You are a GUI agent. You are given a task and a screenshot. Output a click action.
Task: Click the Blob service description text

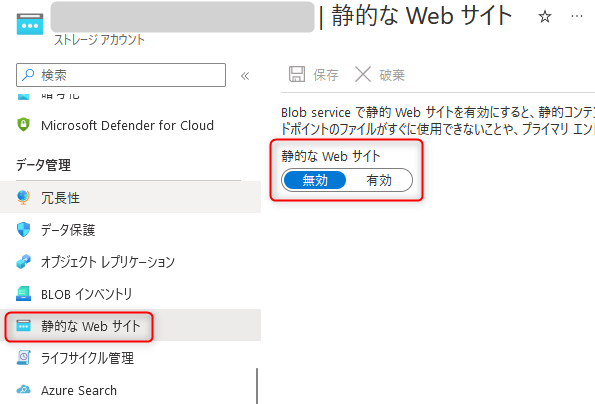pos(438,121)
